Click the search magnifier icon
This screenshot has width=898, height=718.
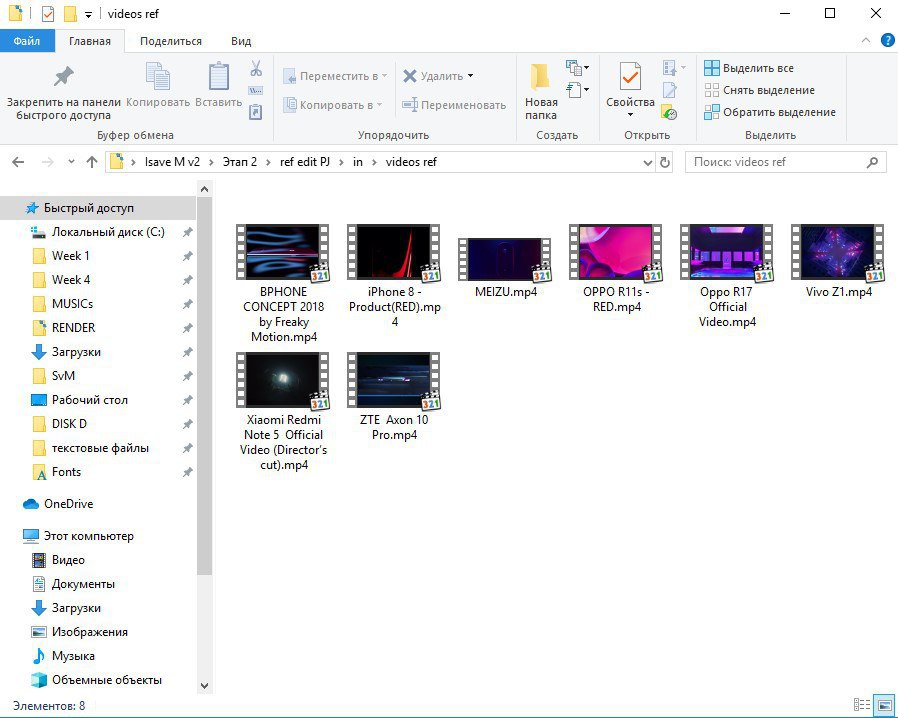(x=872, y=163)
